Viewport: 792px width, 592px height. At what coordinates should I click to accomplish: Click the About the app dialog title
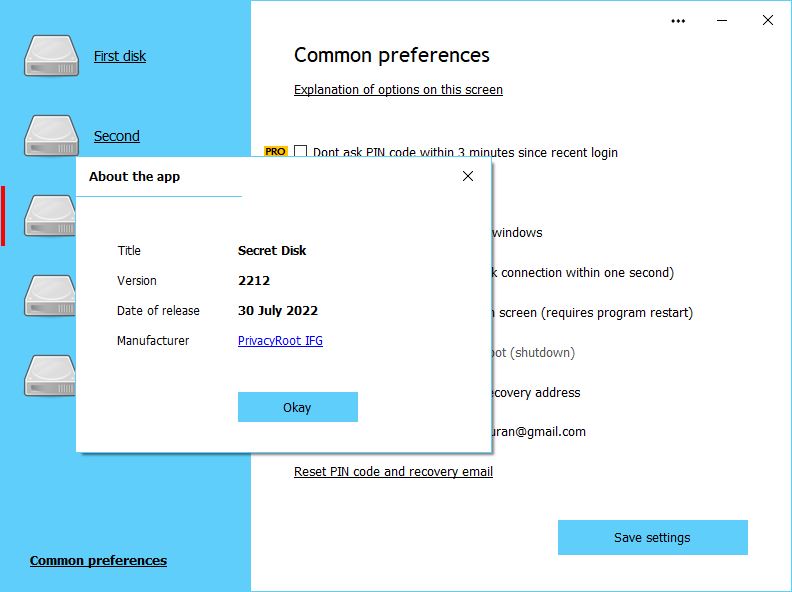[x=134, y=177]
